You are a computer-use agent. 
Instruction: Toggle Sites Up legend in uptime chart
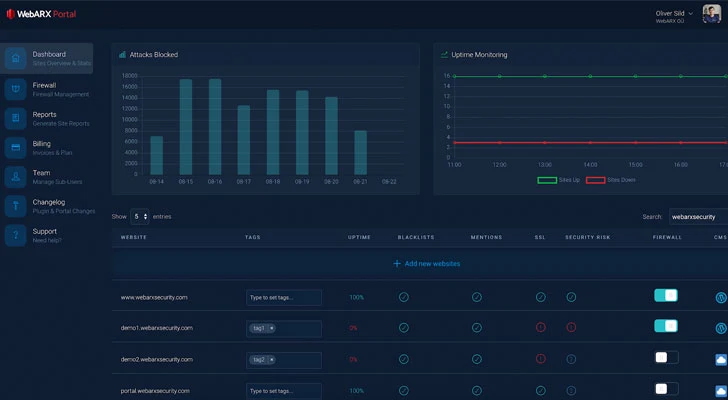[559, 180]
